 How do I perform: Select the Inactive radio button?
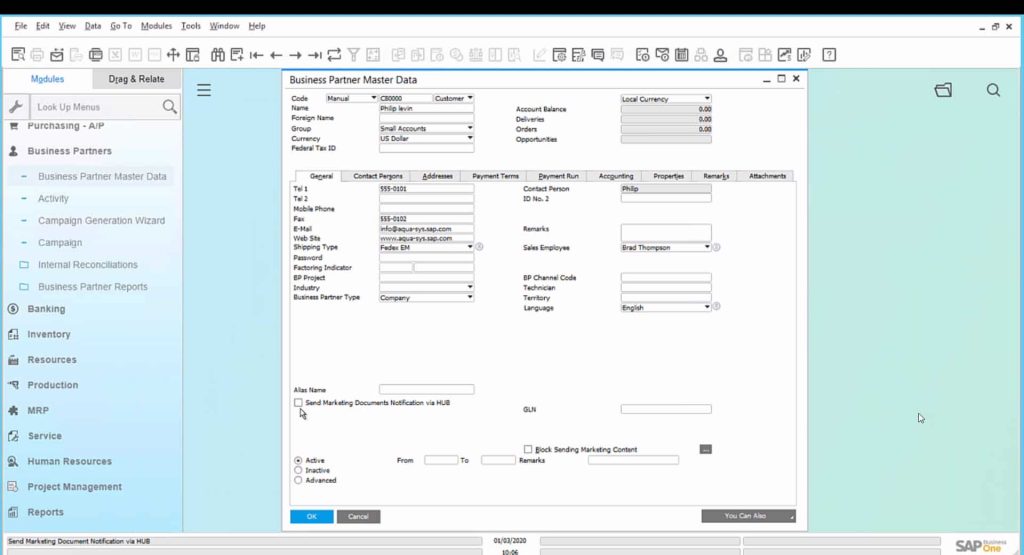[x=298, y=470]
